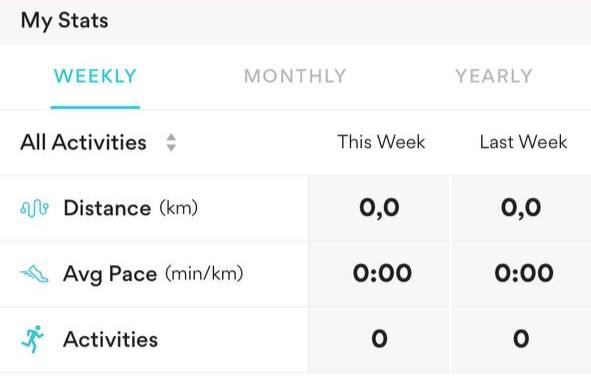Click the Distance route squiggle icon
The height and width of the screenshot is (391, 591).
[34, 208]
